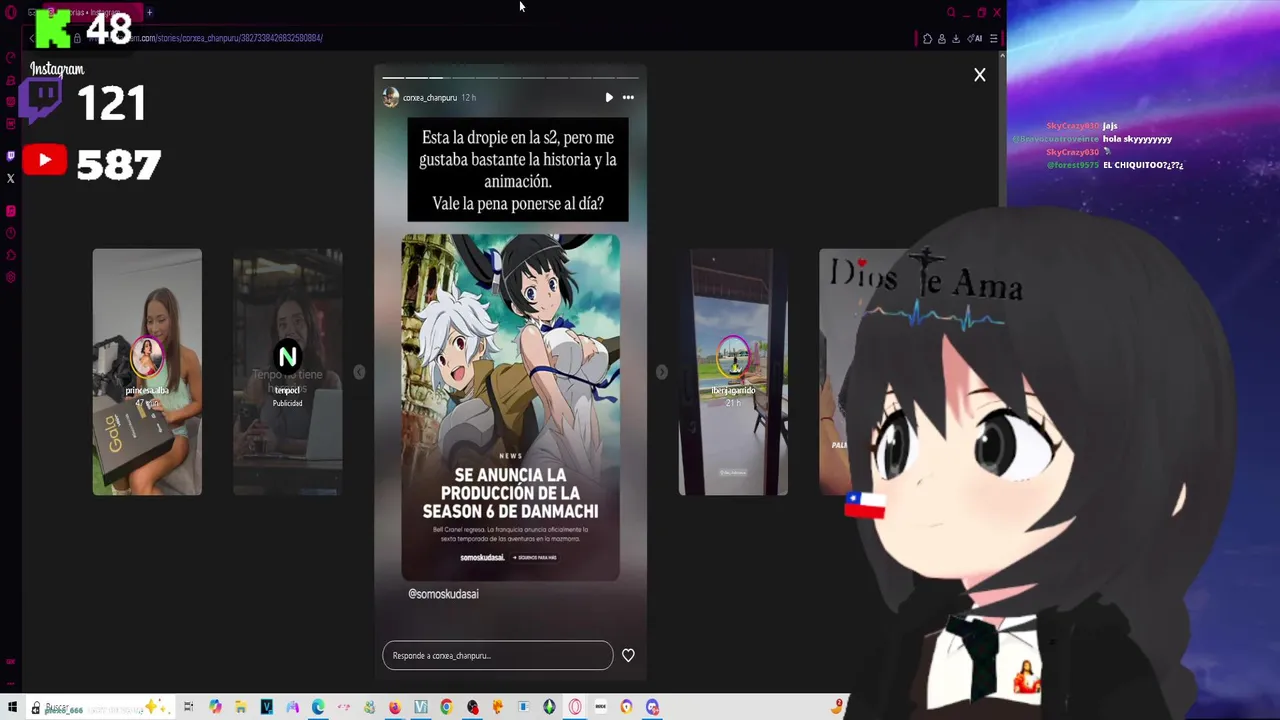This screenshot has height=720, width=1280.
Task: Open a new browser tab
Action: click(149, 12)
